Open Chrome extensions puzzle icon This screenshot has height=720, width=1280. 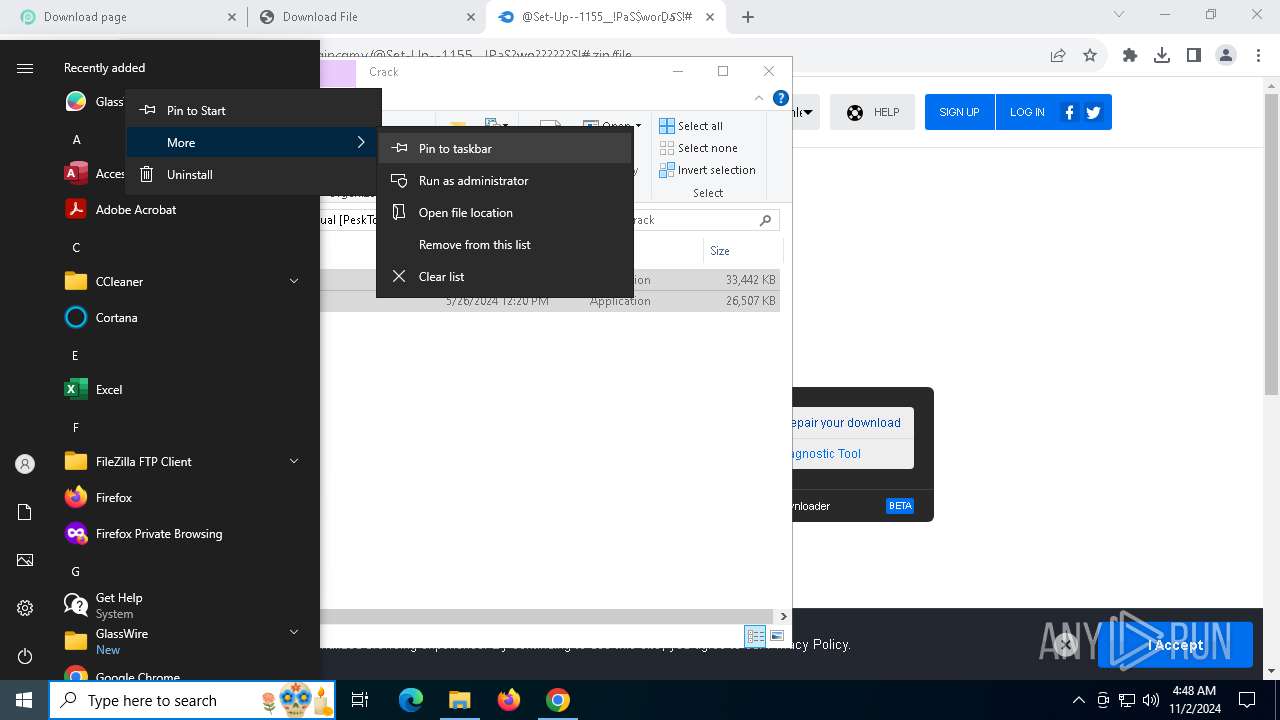[x=1130, y=56]
